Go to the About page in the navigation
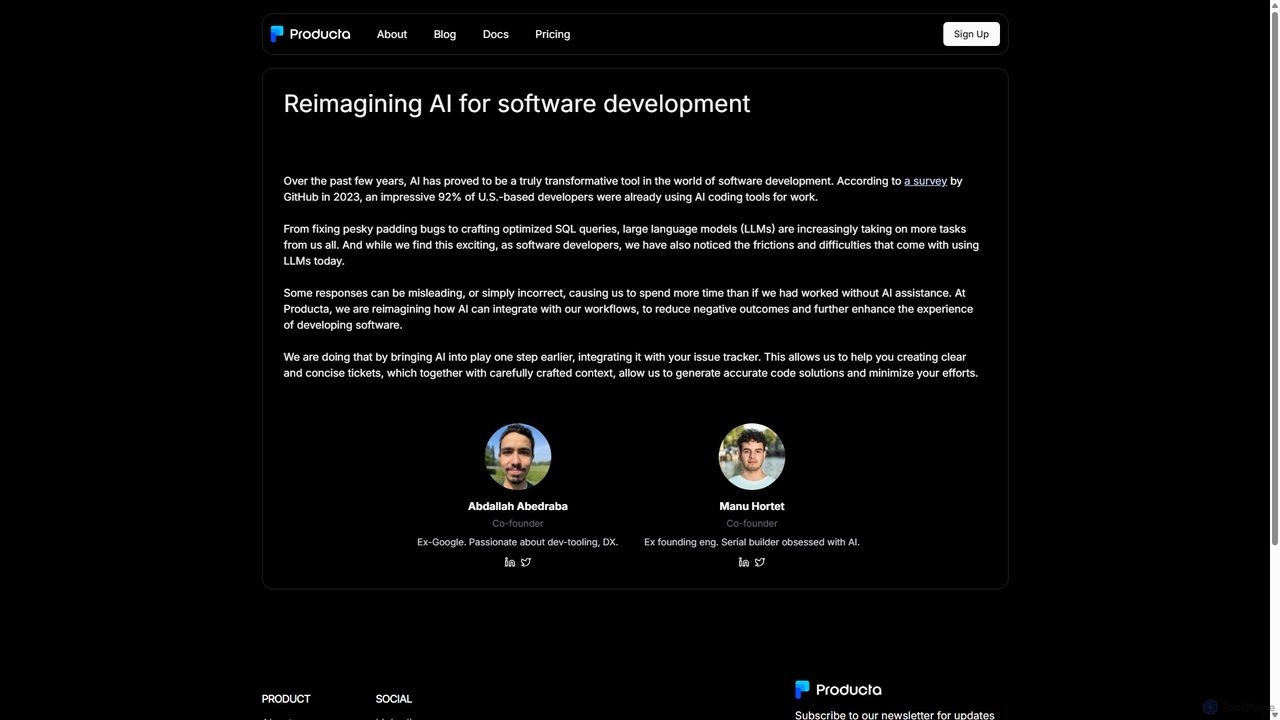This screenshot has height=720, width=1280. pos(392,34)
